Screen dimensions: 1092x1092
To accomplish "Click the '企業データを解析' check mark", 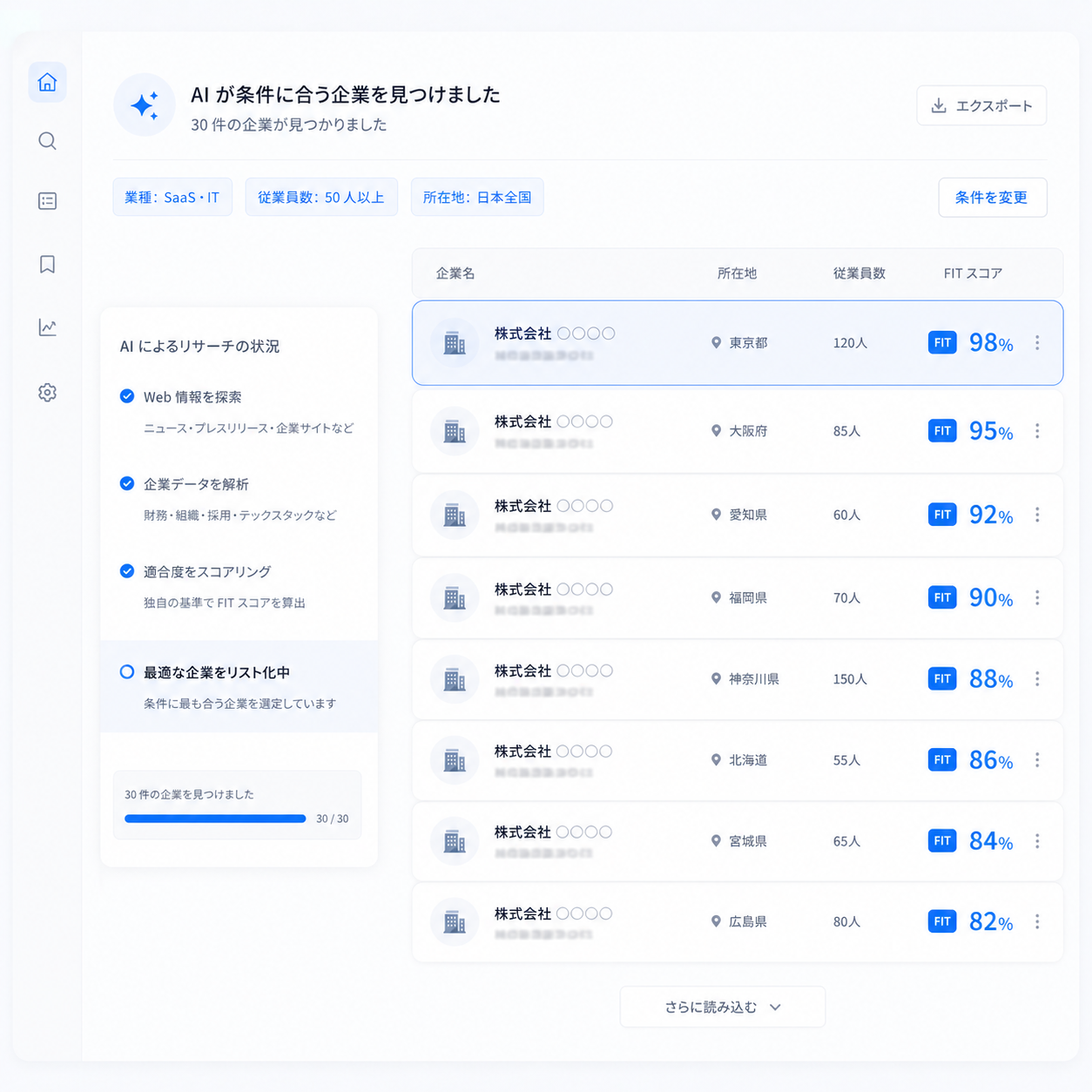I will pyautogui.click(x=127, y=483).
